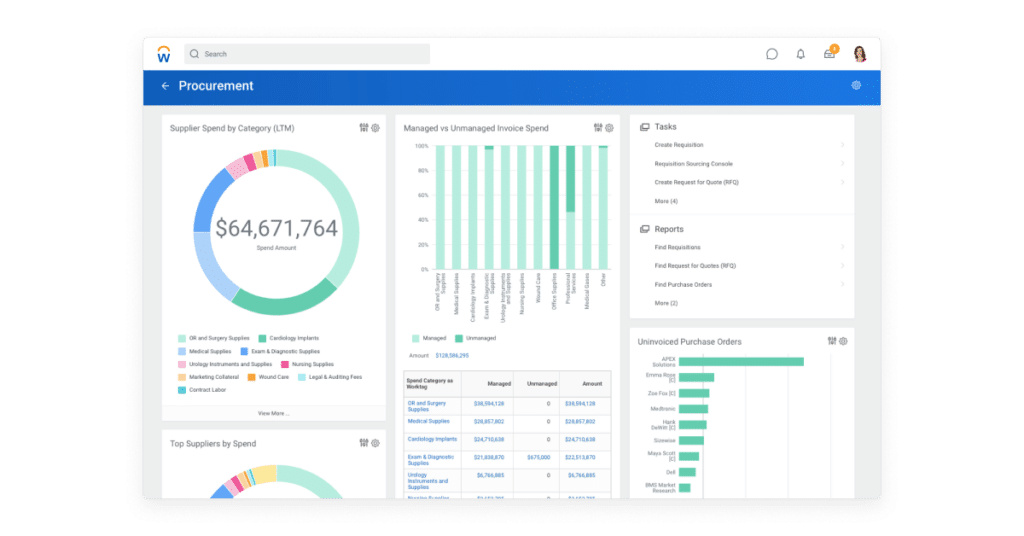Open the Find Requisitions report

[677, 247]
